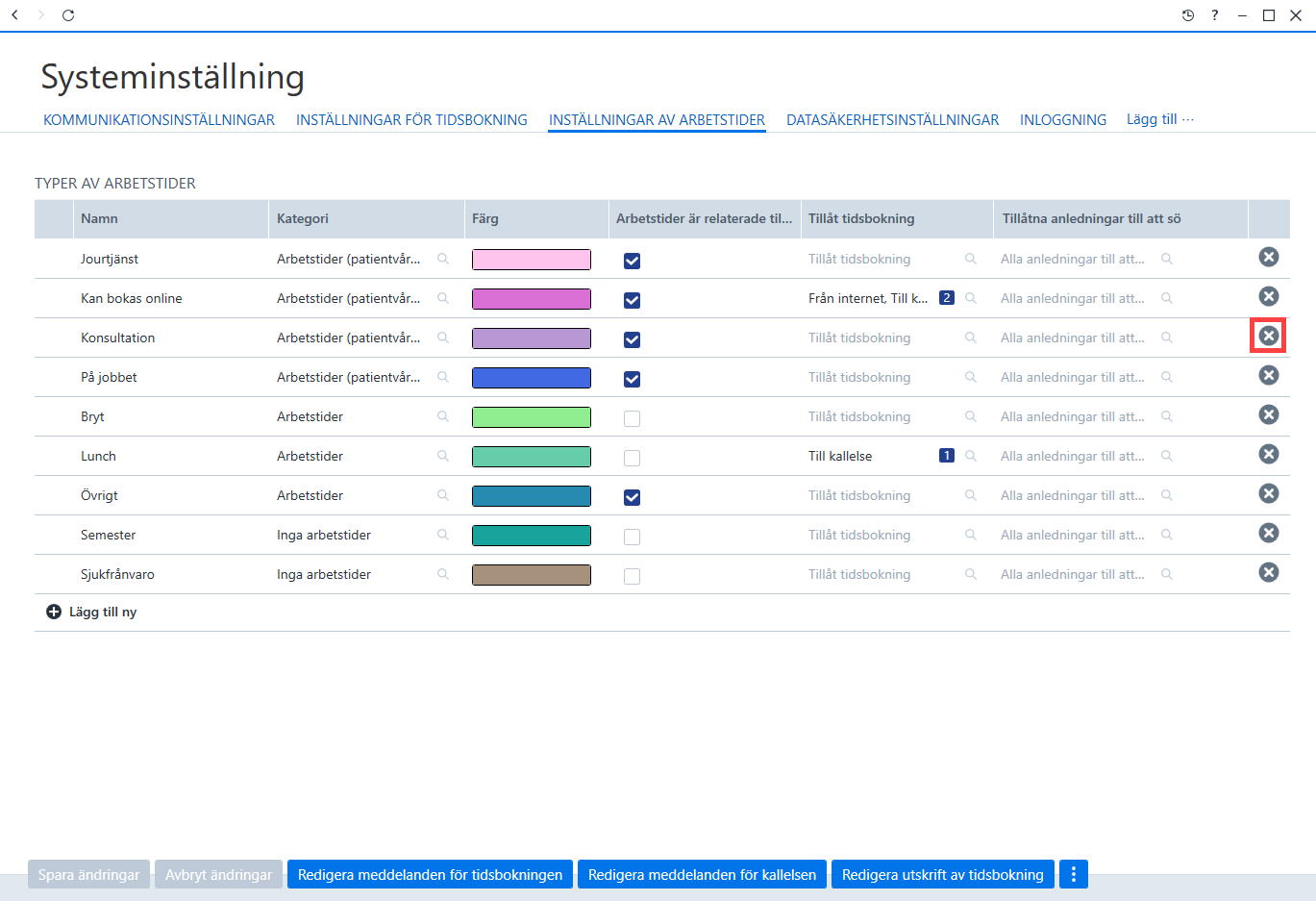Uncheck the Jourtjänst related checkbox
This screenshot has height=901, width=1316.
[632, 261]
